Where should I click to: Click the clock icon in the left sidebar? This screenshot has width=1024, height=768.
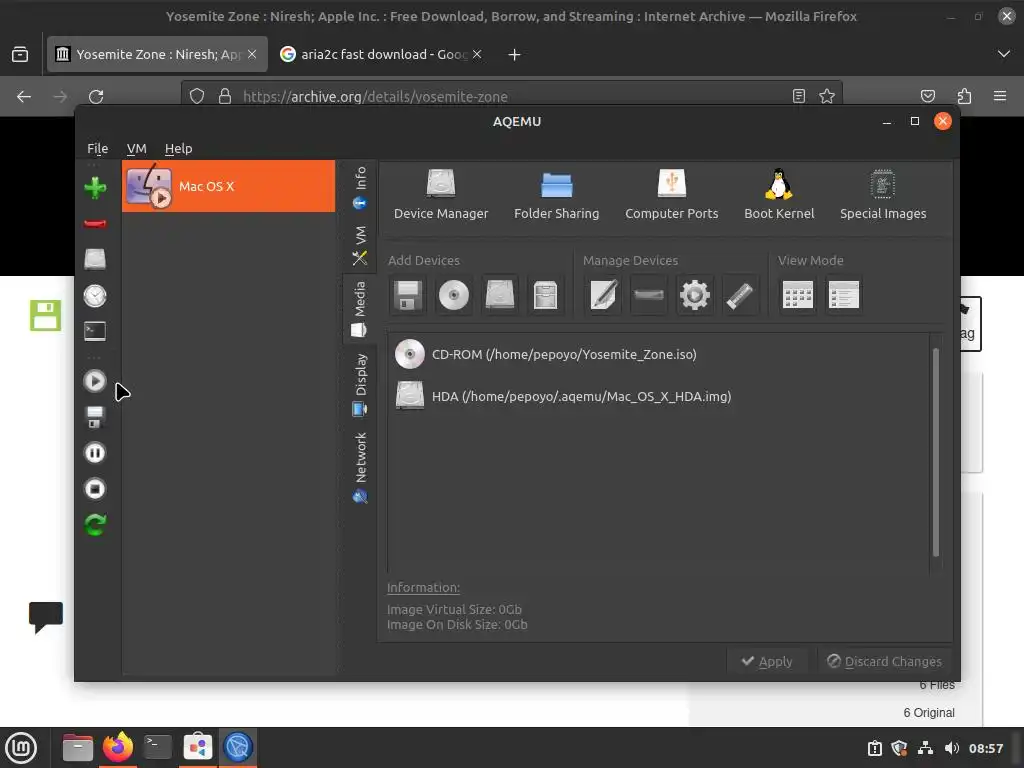click(x=95, y=295)
